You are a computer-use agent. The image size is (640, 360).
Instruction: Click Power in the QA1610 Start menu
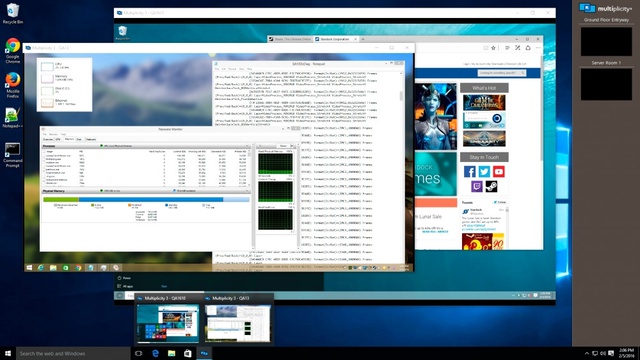click(124, 278)
